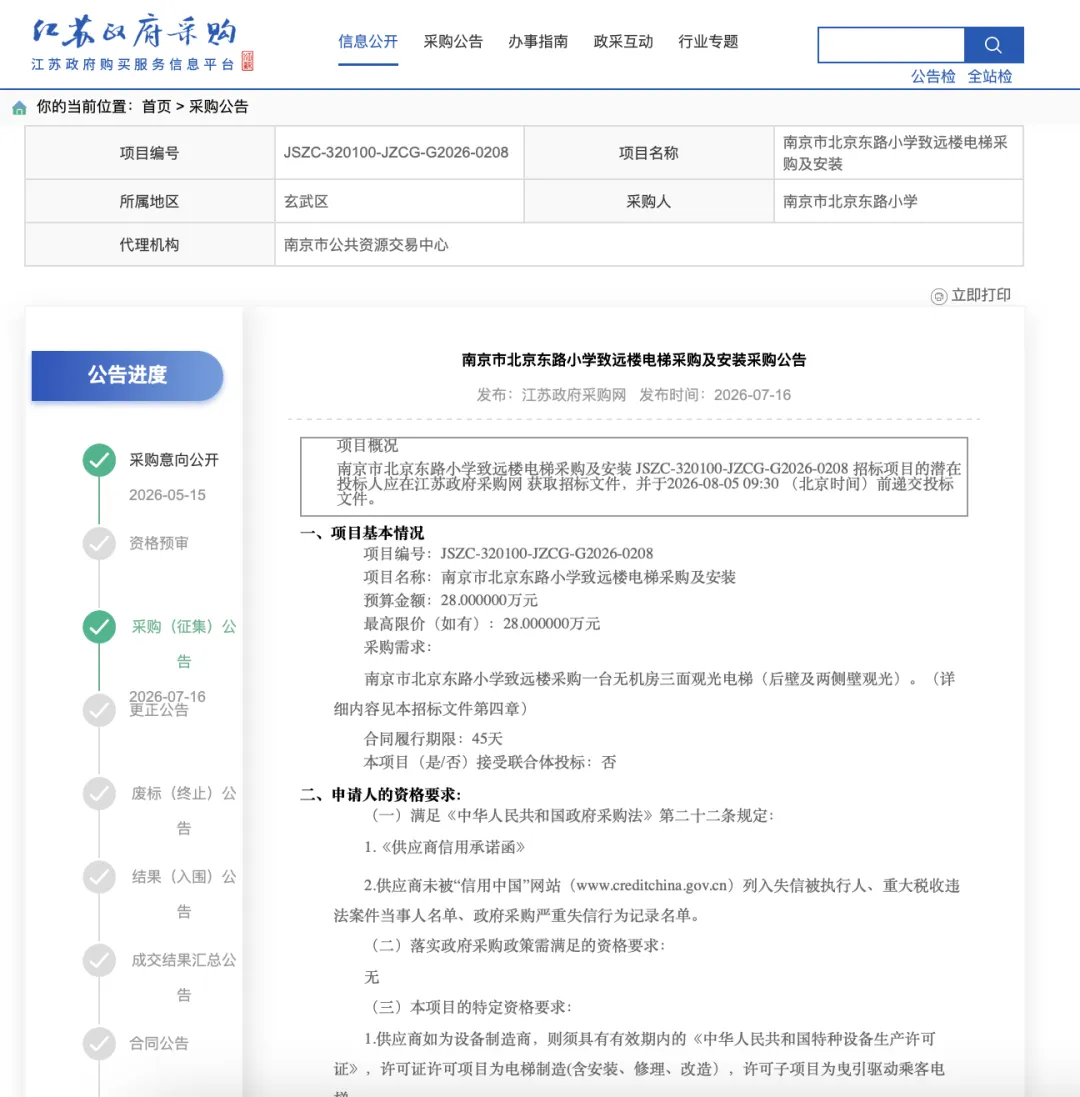
Task: Click the 公告进度 blue header button
Action: 127,376
